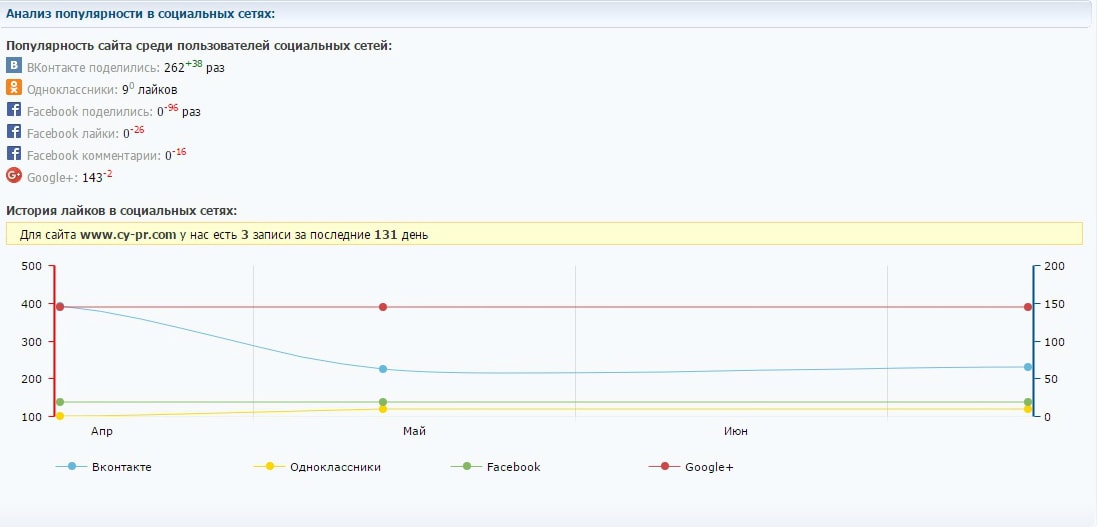Click the '-16' red change value
1098x527 pixels.
(179, 151)
